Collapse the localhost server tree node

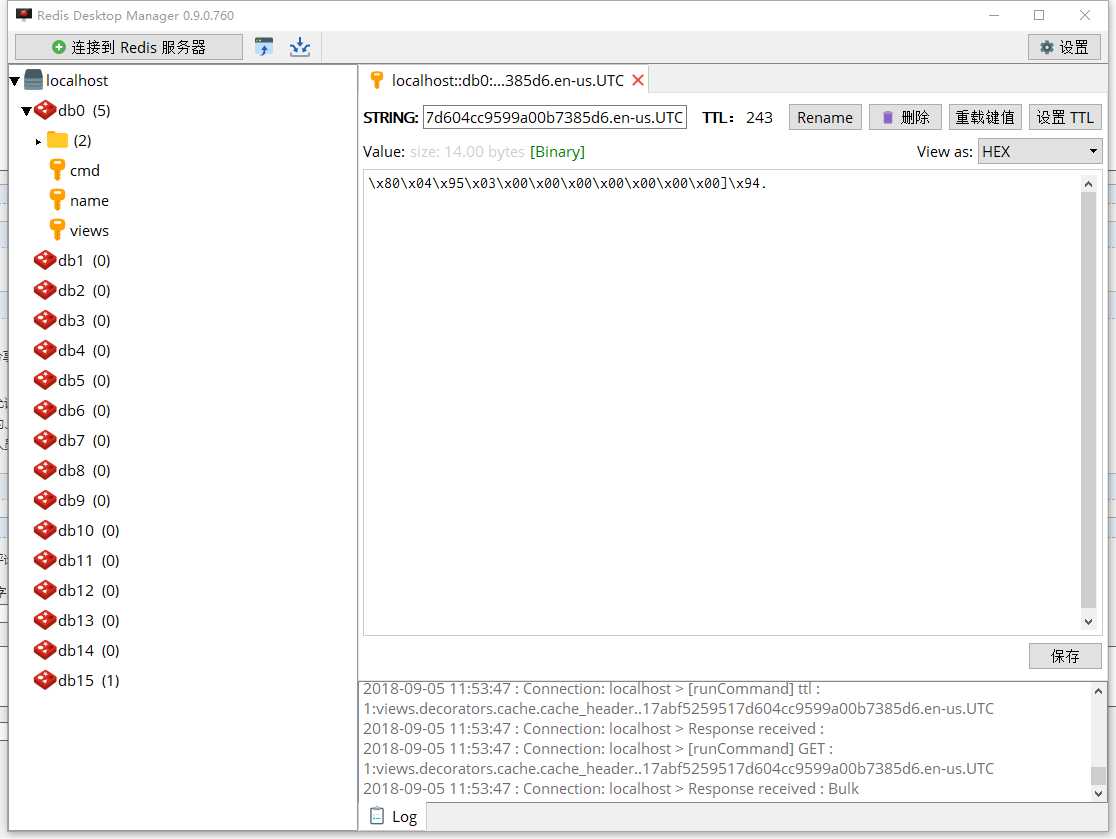[x=14, y=81]
